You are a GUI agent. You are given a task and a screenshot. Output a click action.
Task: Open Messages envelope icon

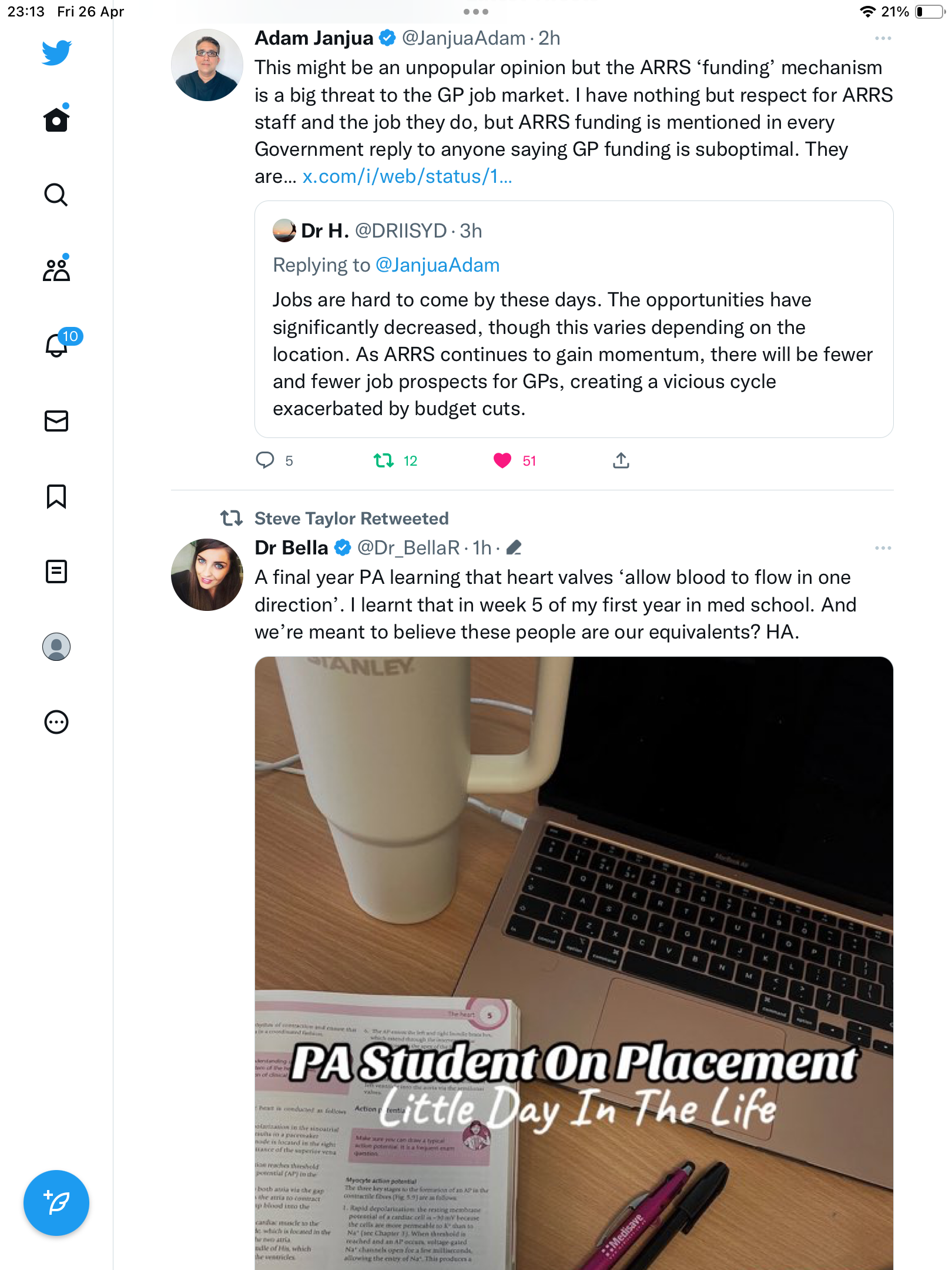coord(56,421)
